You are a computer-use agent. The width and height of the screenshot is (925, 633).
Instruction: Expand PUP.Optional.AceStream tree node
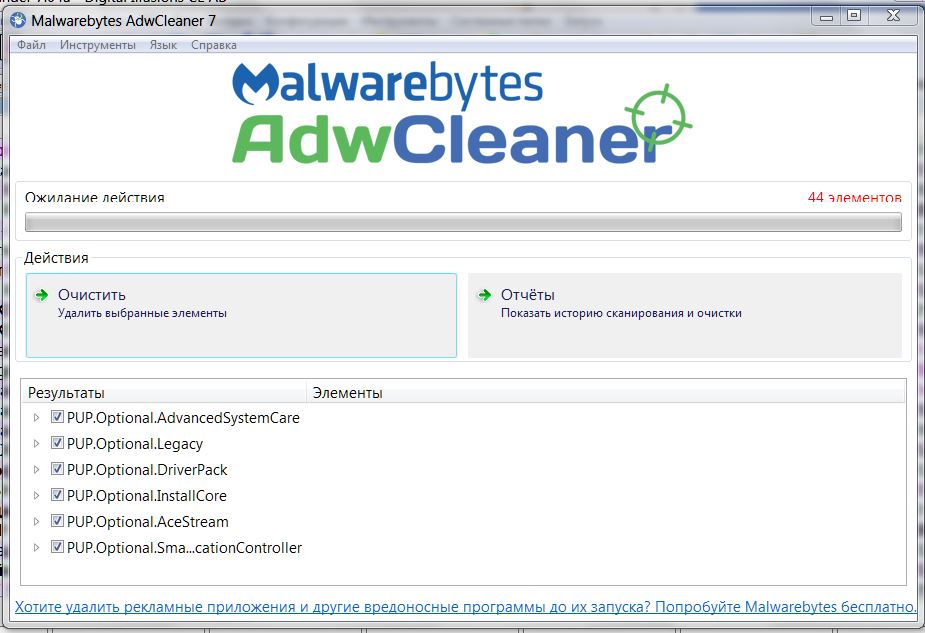tap(36, 522)
